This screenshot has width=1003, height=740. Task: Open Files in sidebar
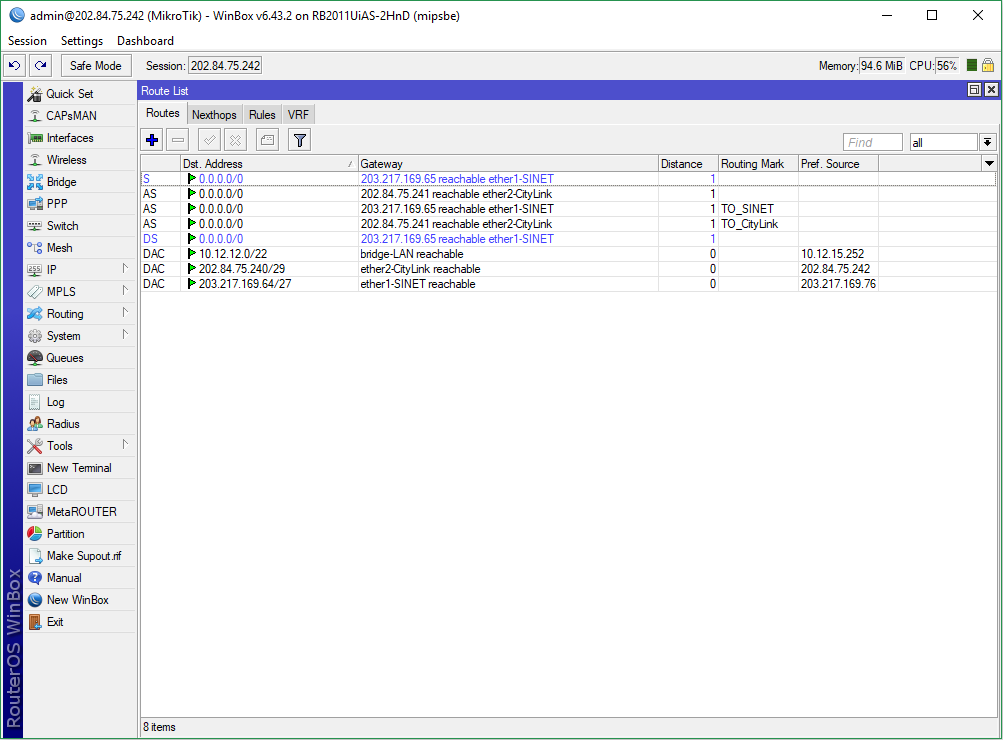point(80,380)
